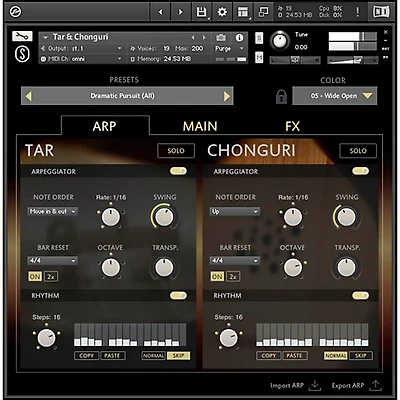
Task: Click the Tune knob
Action: tap(280, 41)
